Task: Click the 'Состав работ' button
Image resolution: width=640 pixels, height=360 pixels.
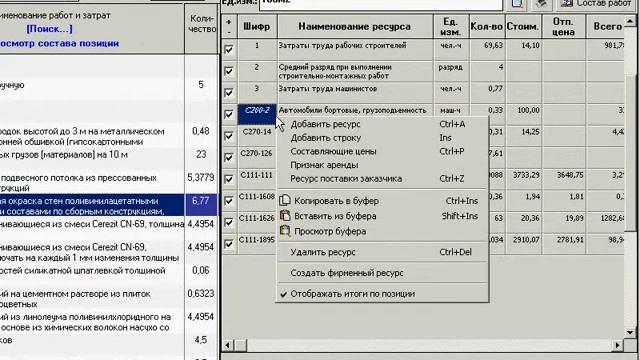Action: pos(597,3)
